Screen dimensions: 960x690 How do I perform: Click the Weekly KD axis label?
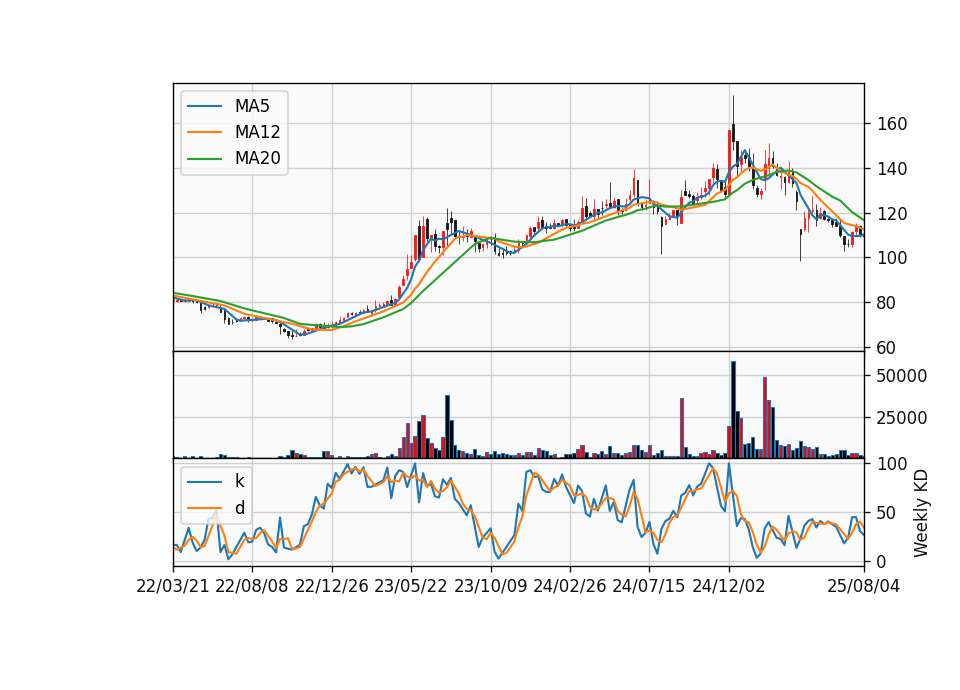point(920,513)
